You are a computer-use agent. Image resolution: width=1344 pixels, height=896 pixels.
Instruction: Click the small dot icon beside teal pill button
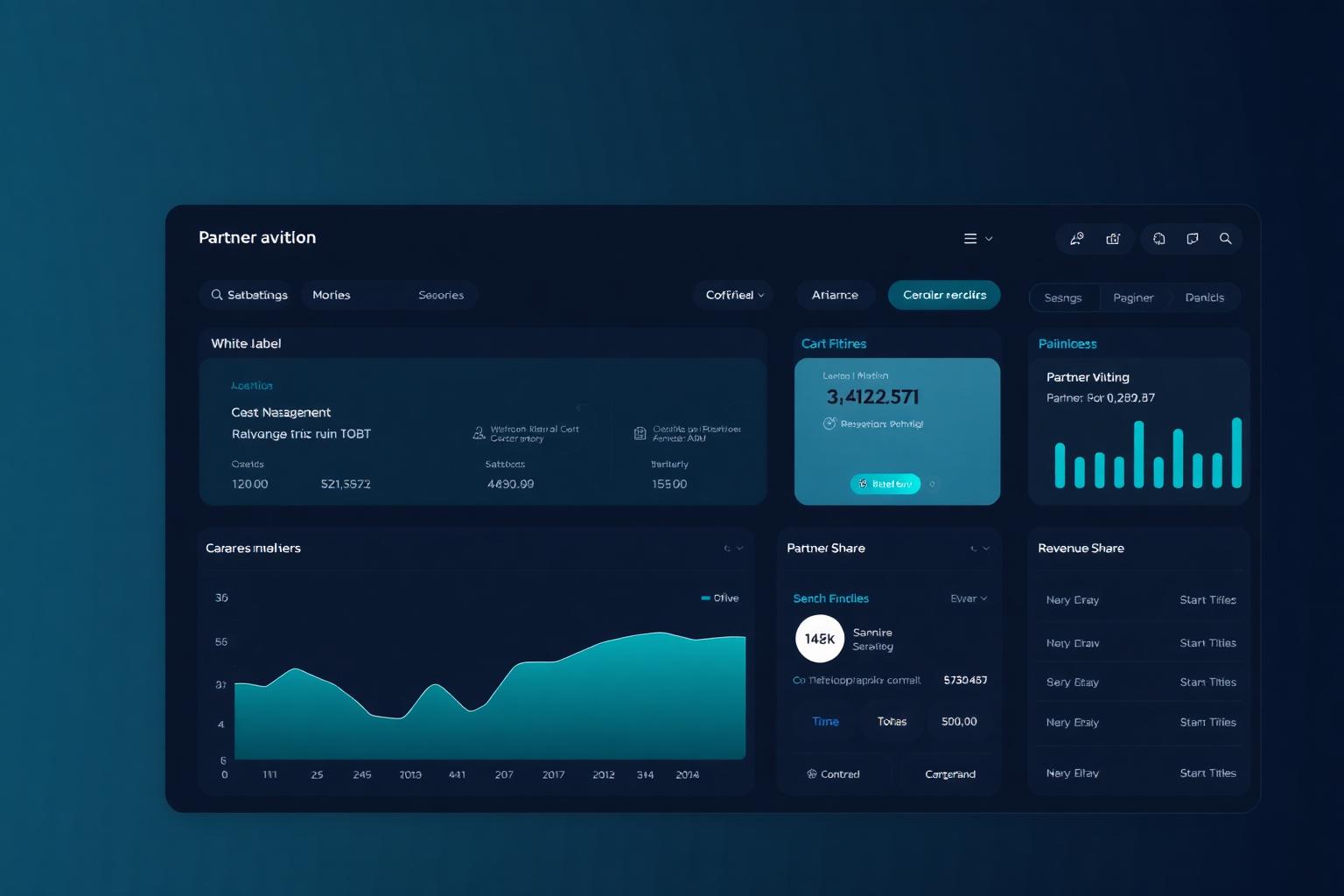(x=932, y=484)
